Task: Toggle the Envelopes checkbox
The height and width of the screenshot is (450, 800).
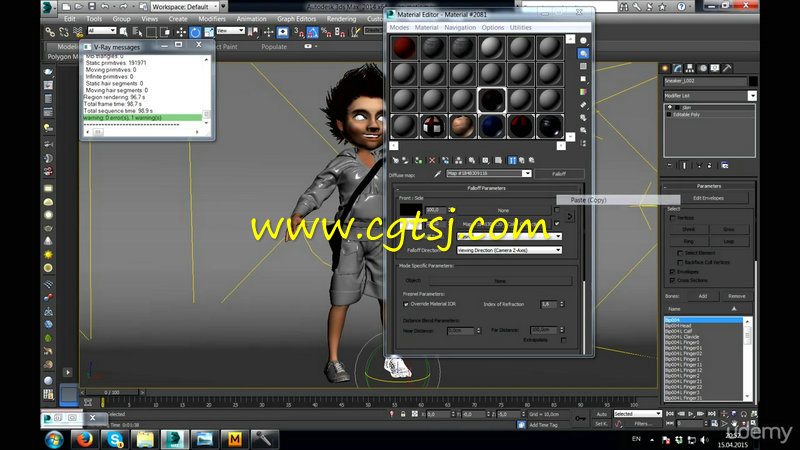Action: tap(672, 271)
